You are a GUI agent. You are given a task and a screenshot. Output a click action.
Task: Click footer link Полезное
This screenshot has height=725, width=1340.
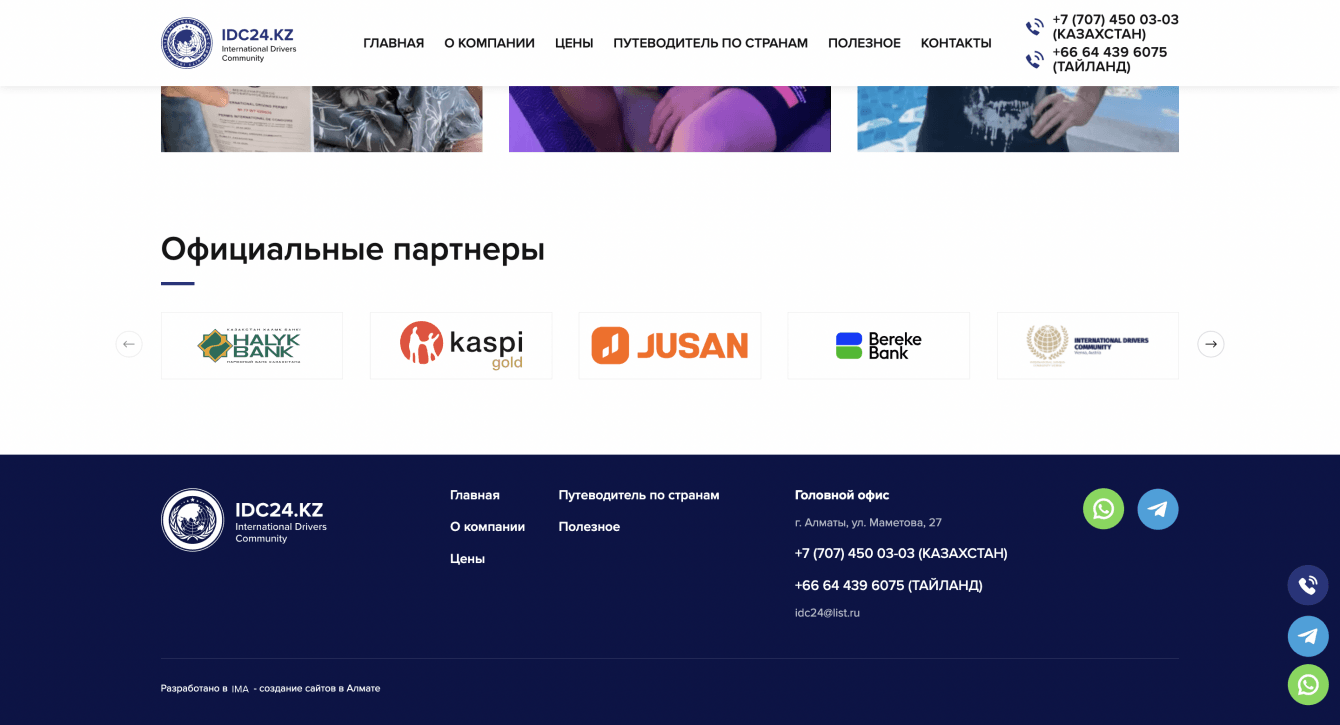tap(589, 527)
